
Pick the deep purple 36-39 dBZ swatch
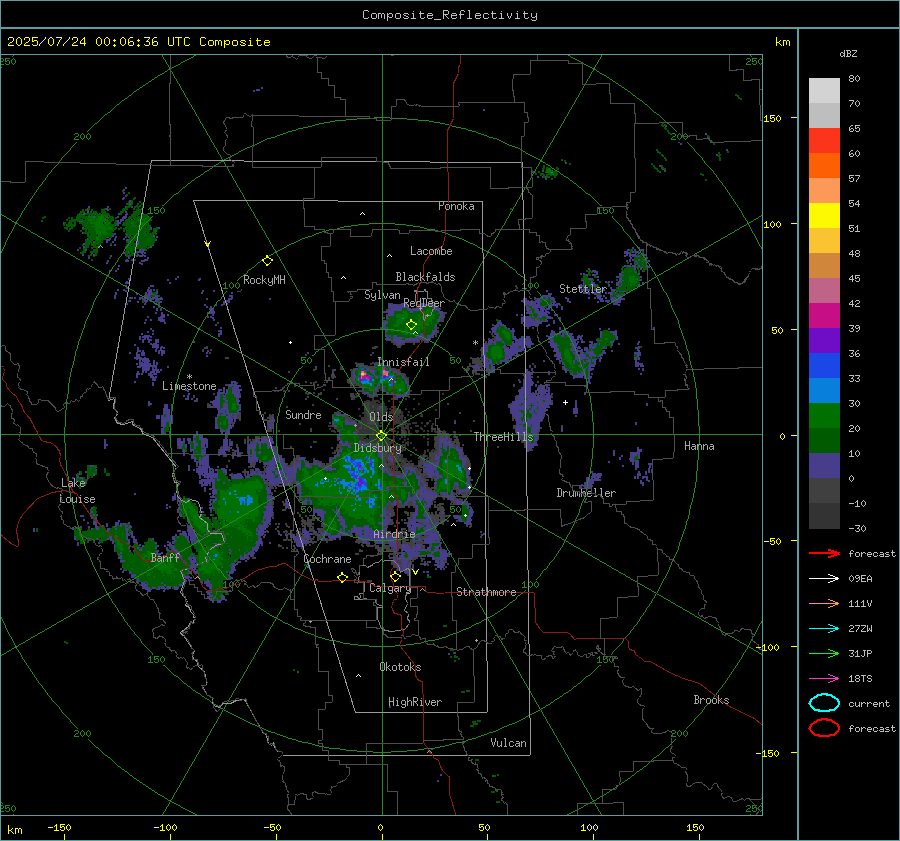(x=824, y=341)
